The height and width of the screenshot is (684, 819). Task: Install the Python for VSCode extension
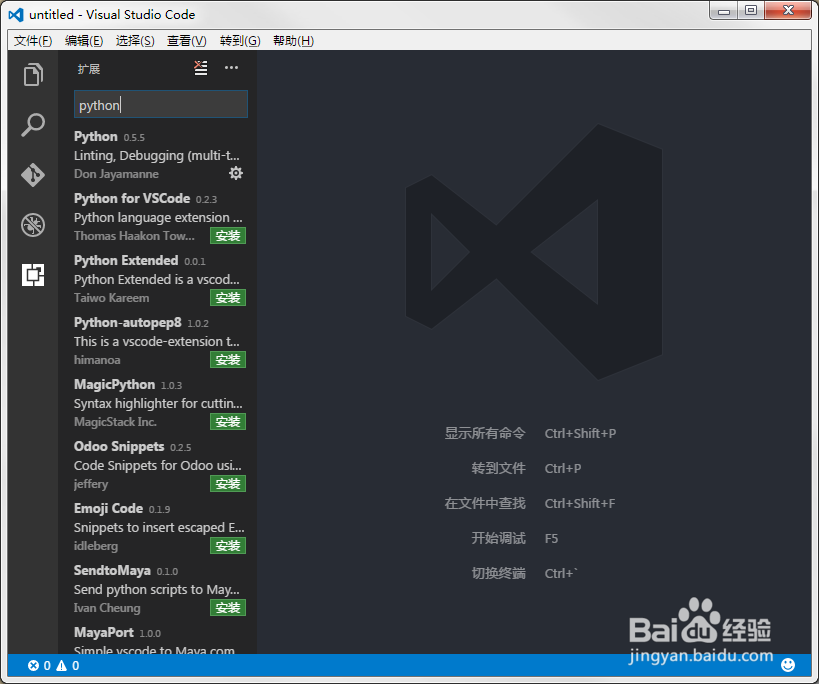coord(228,235)
